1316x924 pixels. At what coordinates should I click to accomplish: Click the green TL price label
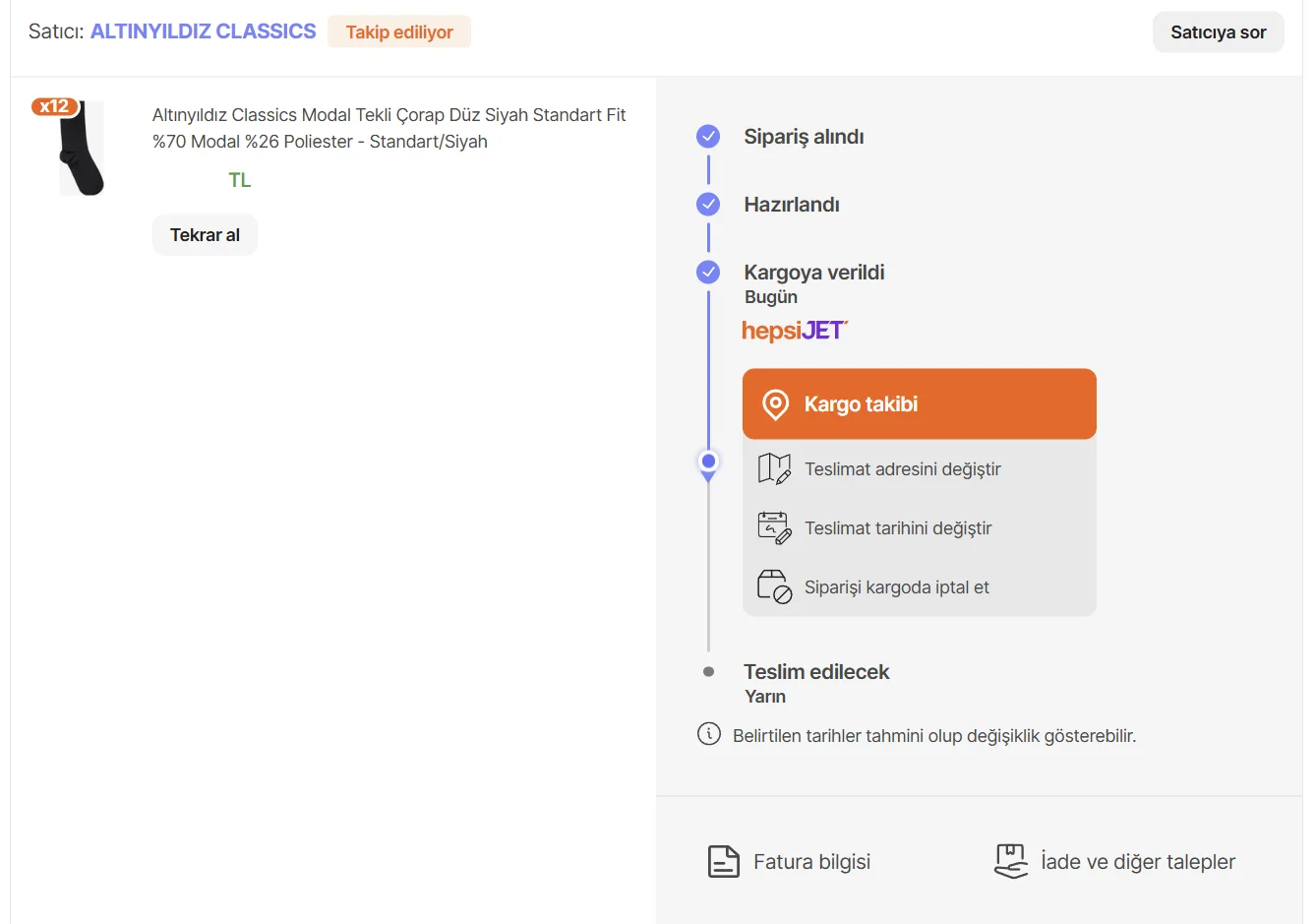240,180
